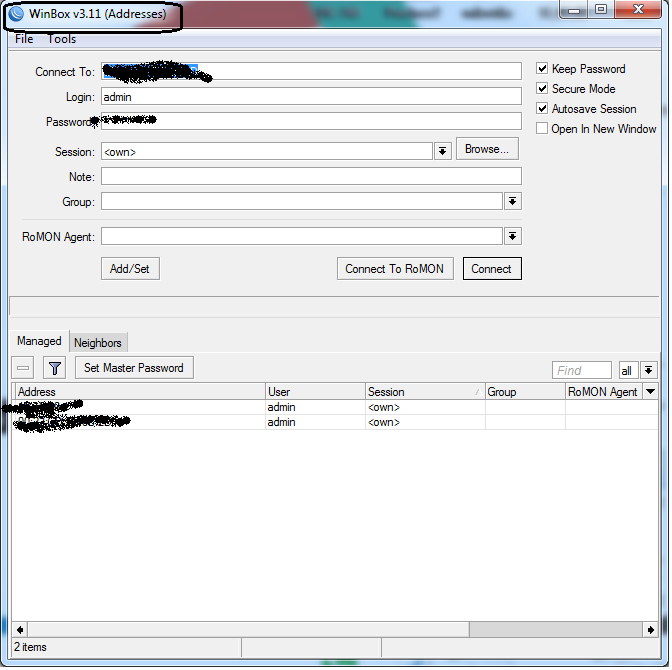Click Connect To RoMON button
The height and width of the screenshot is (670, 672).
click(x=395, y=269)
